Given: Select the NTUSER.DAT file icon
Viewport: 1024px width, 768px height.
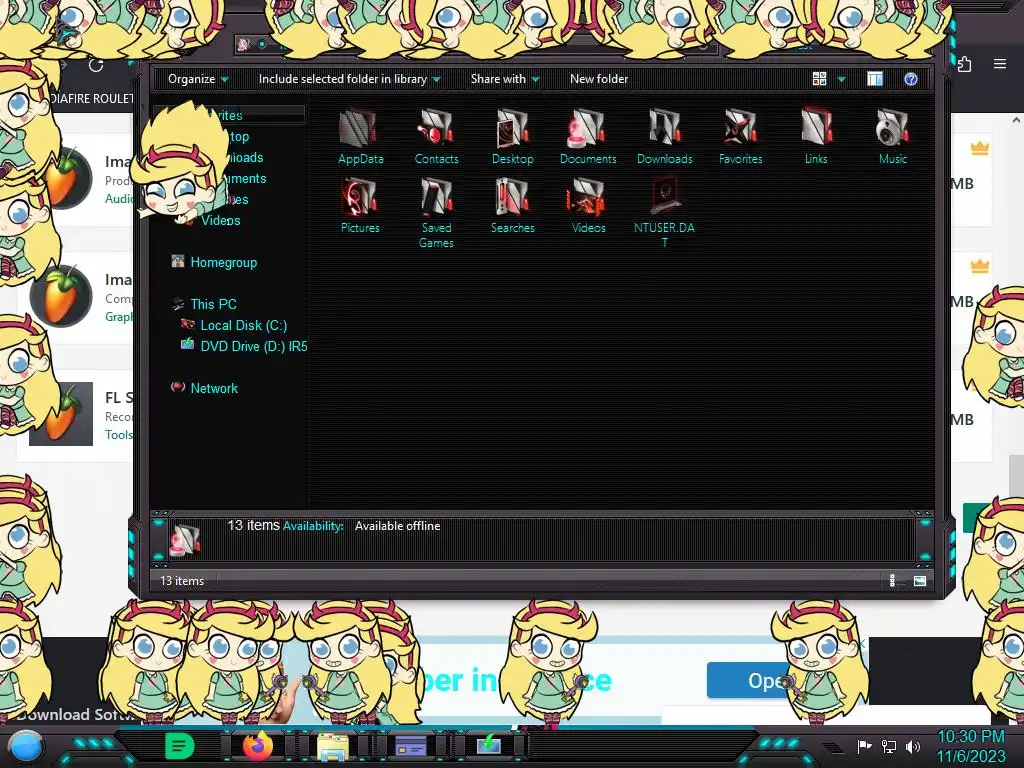Looking at the screenshot, I should point(665,197).
